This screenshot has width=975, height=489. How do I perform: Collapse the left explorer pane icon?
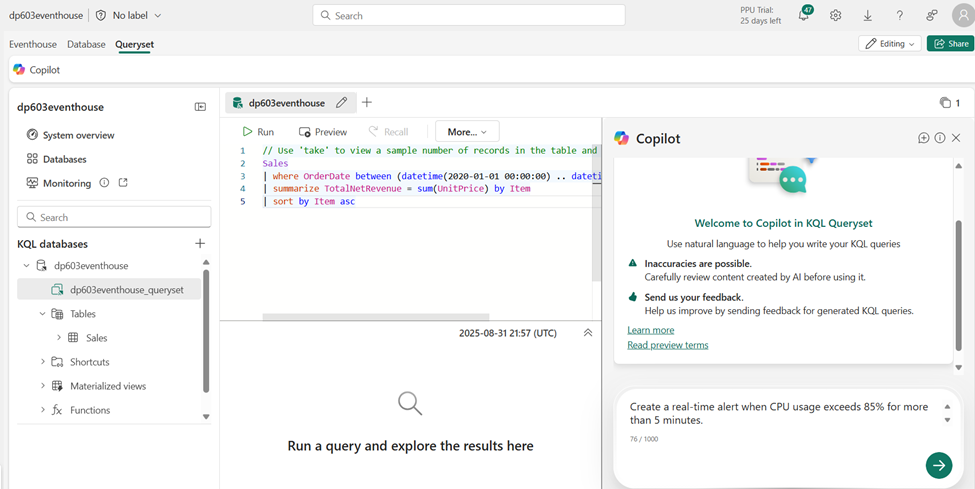pyautogui.click(x=200, y=107)
